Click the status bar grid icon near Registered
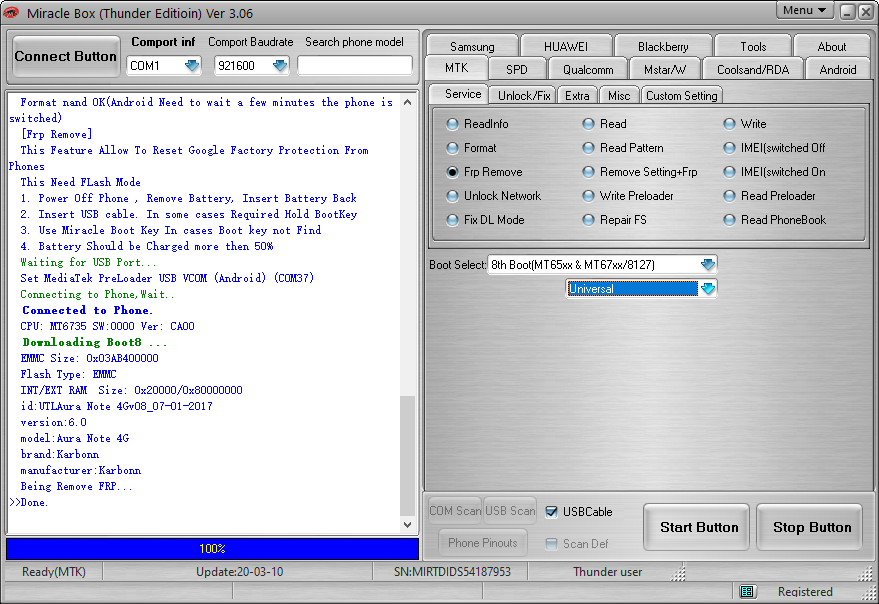This screenshot has width=879, height=604. pyautogui.click(x=747, y=591)
